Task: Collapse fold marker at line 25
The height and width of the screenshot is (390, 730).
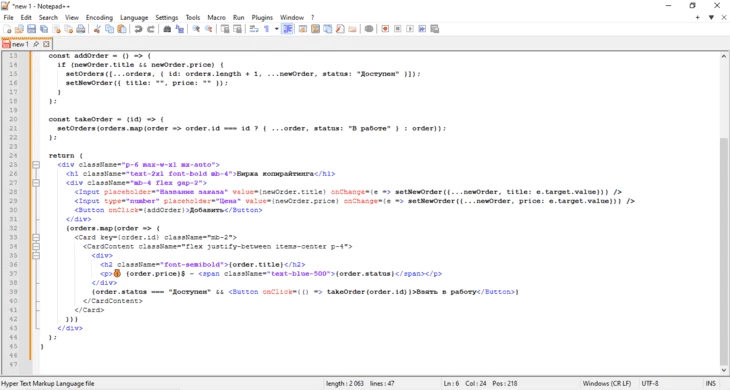Action: click(x=36, y=165)
